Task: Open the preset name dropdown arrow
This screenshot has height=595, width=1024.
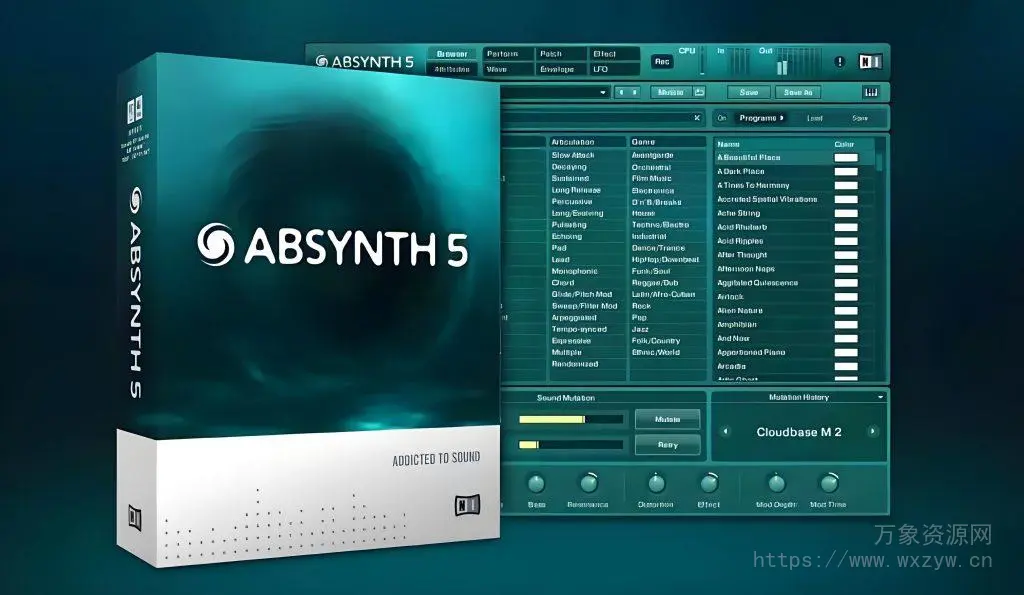Action: coord(605,92)
